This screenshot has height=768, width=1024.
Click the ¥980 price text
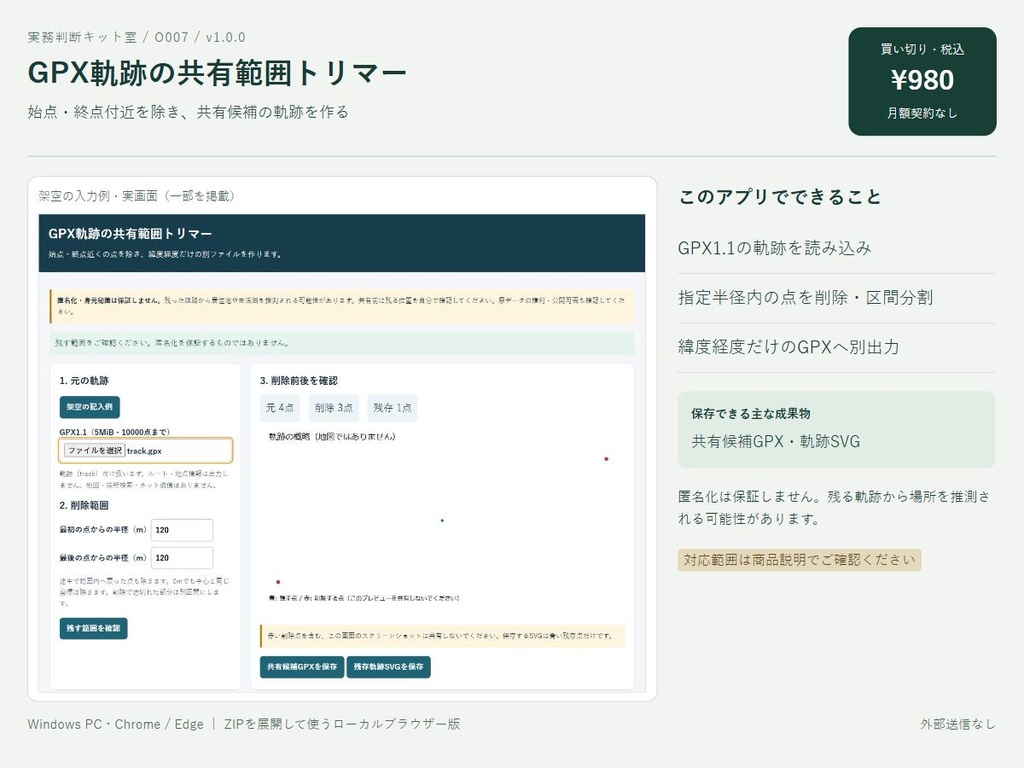(922, 80)
